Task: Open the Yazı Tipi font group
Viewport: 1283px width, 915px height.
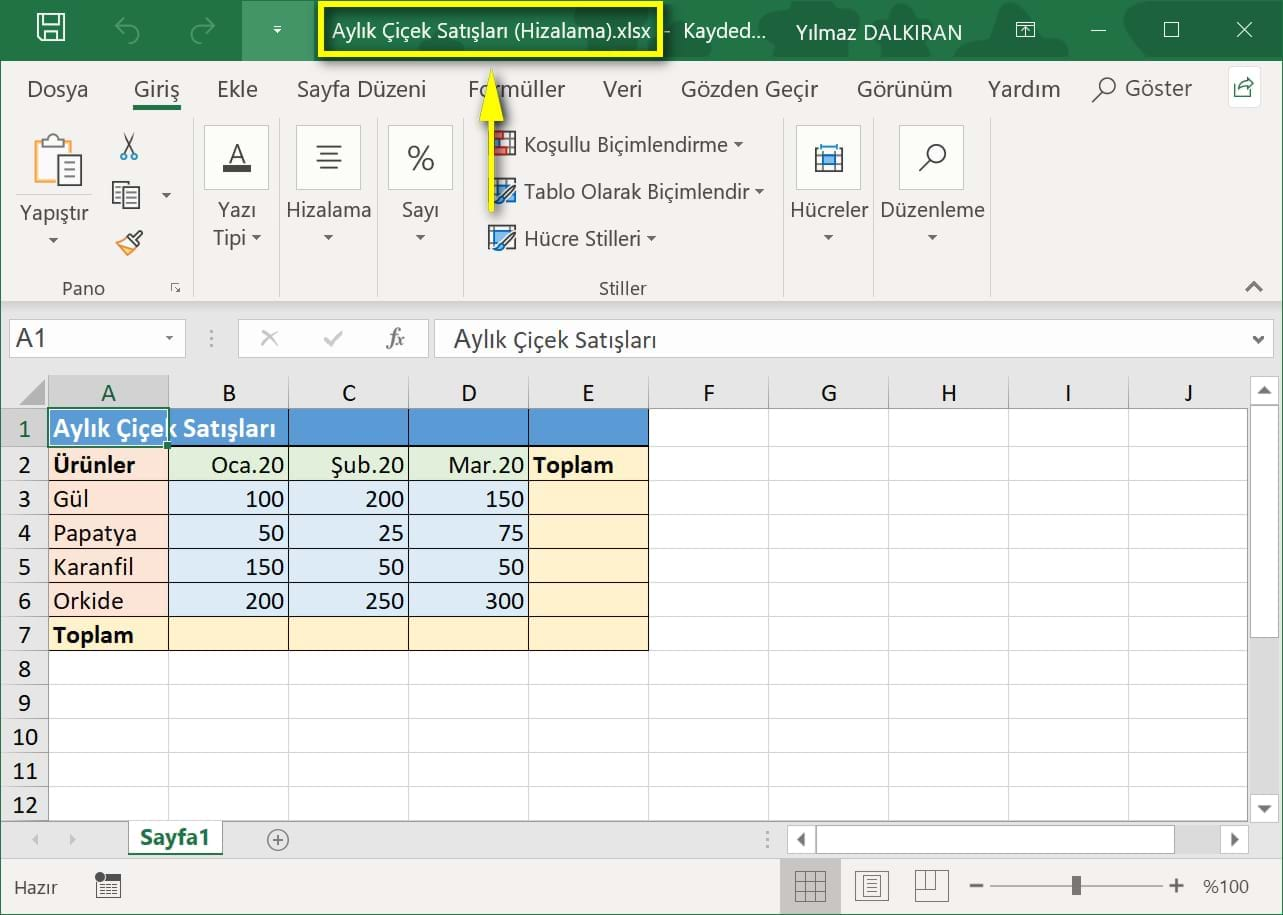Action: [x=236, y=189]
